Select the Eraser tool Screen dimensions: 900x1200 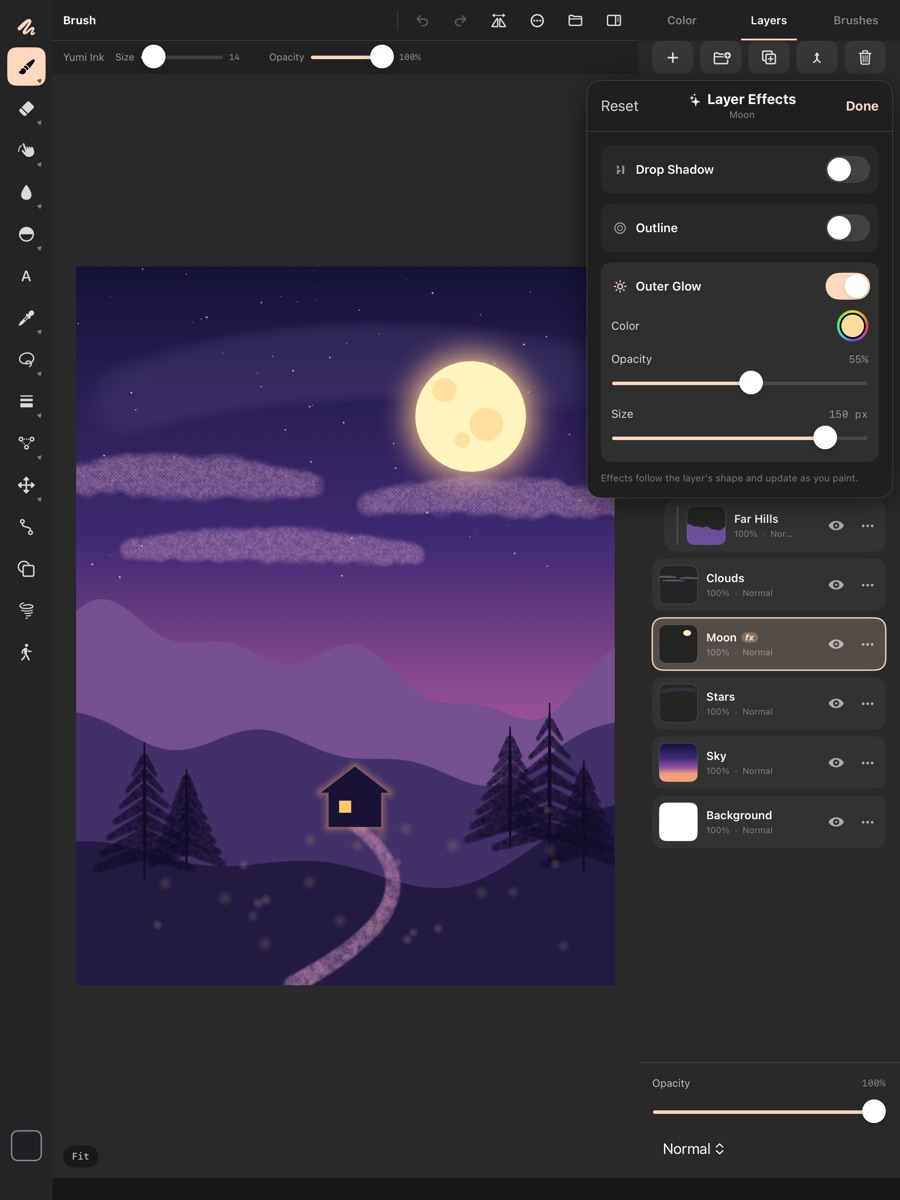pyautogui.click(x=26, y=109)
